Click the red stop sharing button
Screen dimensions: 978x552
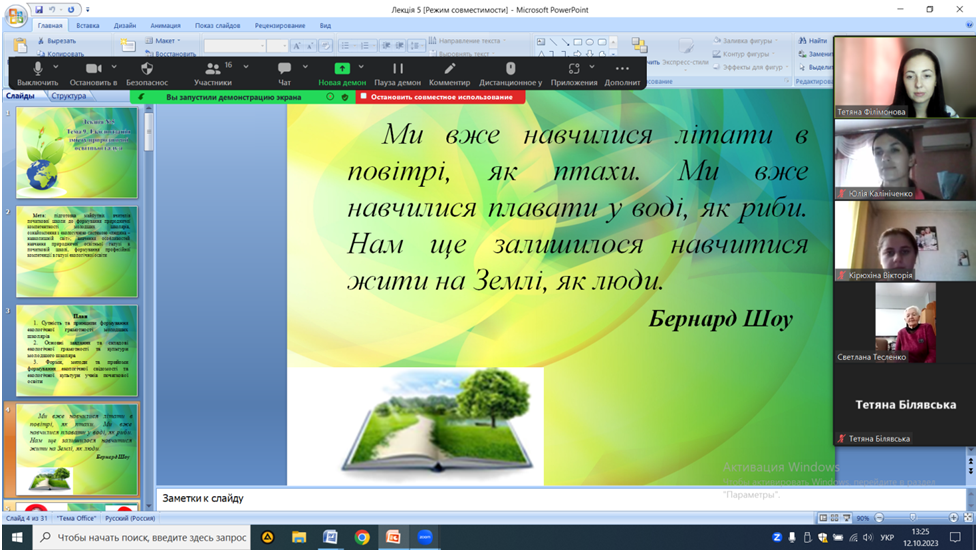click(x=441, y=97)
